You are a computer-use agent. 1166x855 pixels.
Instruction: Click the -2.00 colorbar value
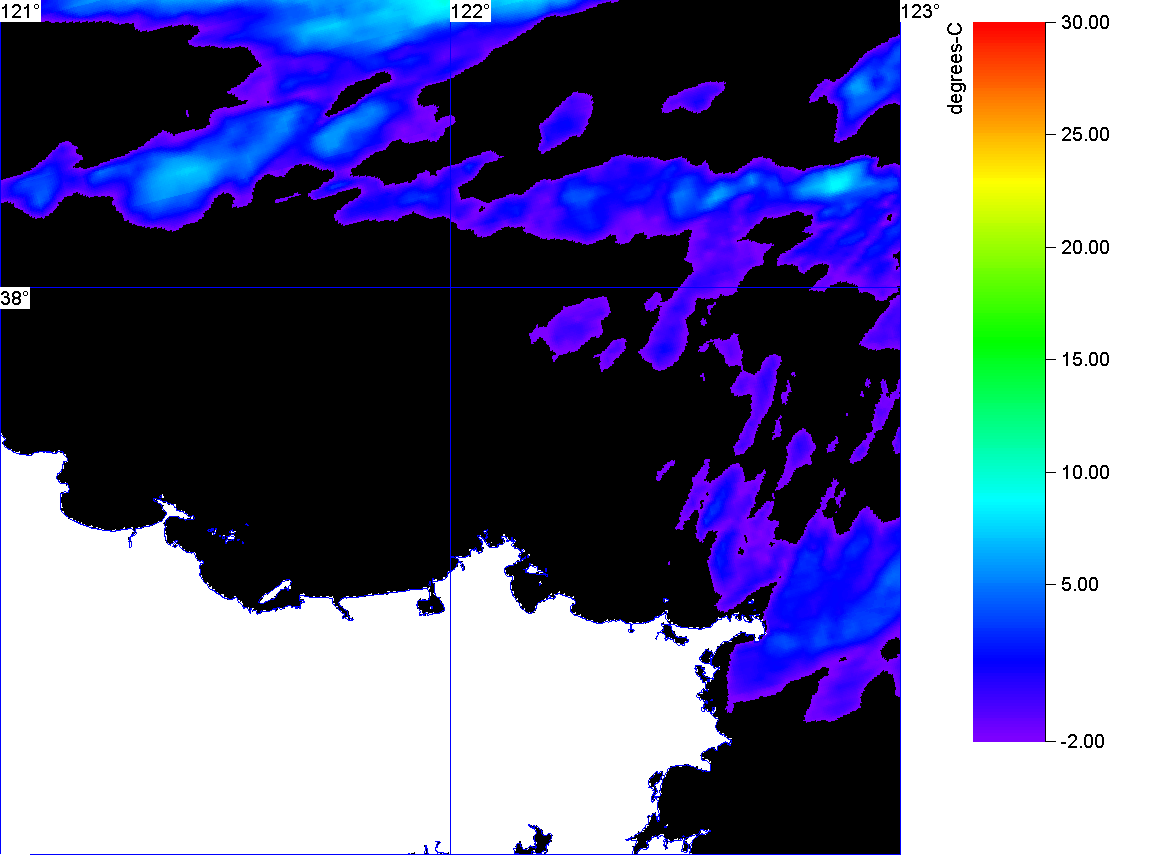point(1082,741)
